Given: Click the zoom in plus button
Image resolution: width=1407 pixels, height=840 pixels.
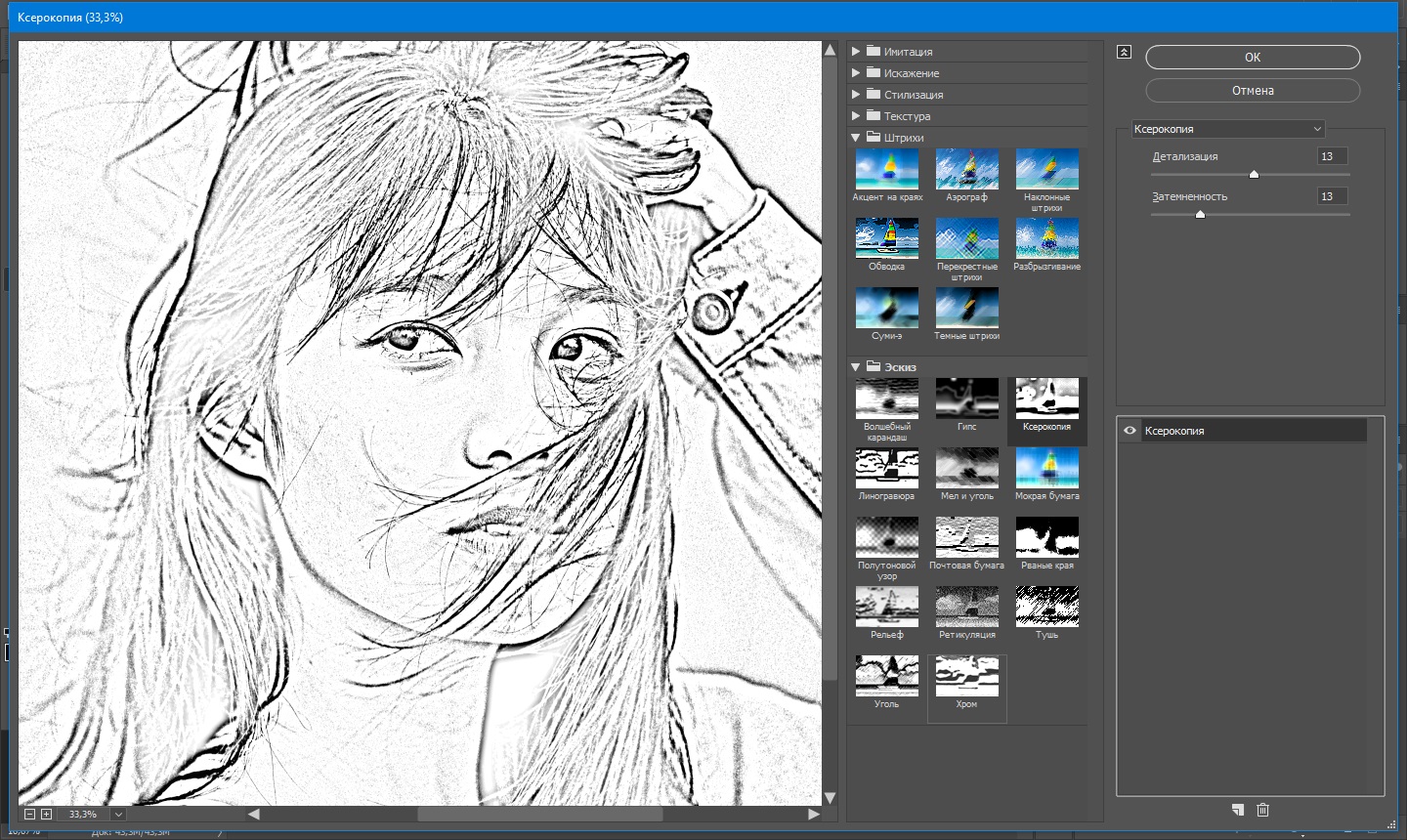Looking at the screenshot, I should coord(46,814).
